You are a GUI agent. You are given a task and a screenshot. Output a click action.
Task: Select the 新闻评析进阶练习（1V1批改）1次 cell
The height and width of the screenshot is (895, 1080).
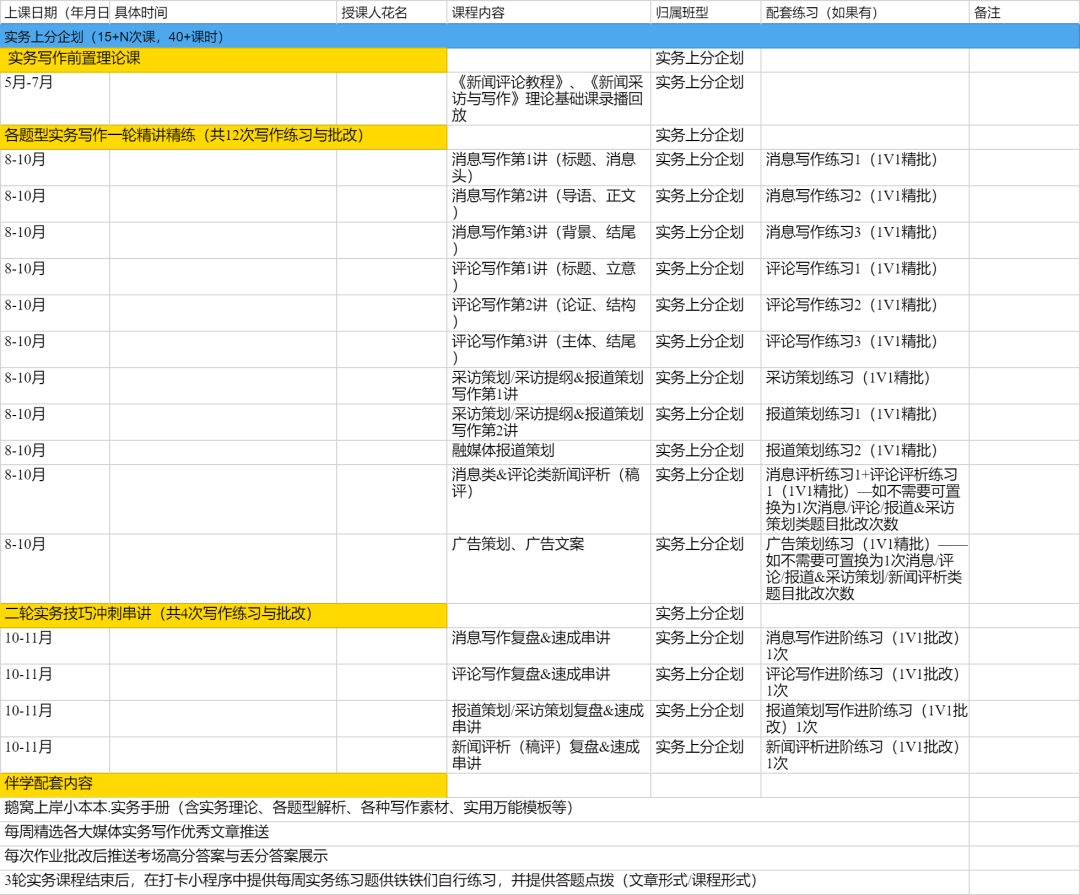pyautogui.click(x=865, y=755)
